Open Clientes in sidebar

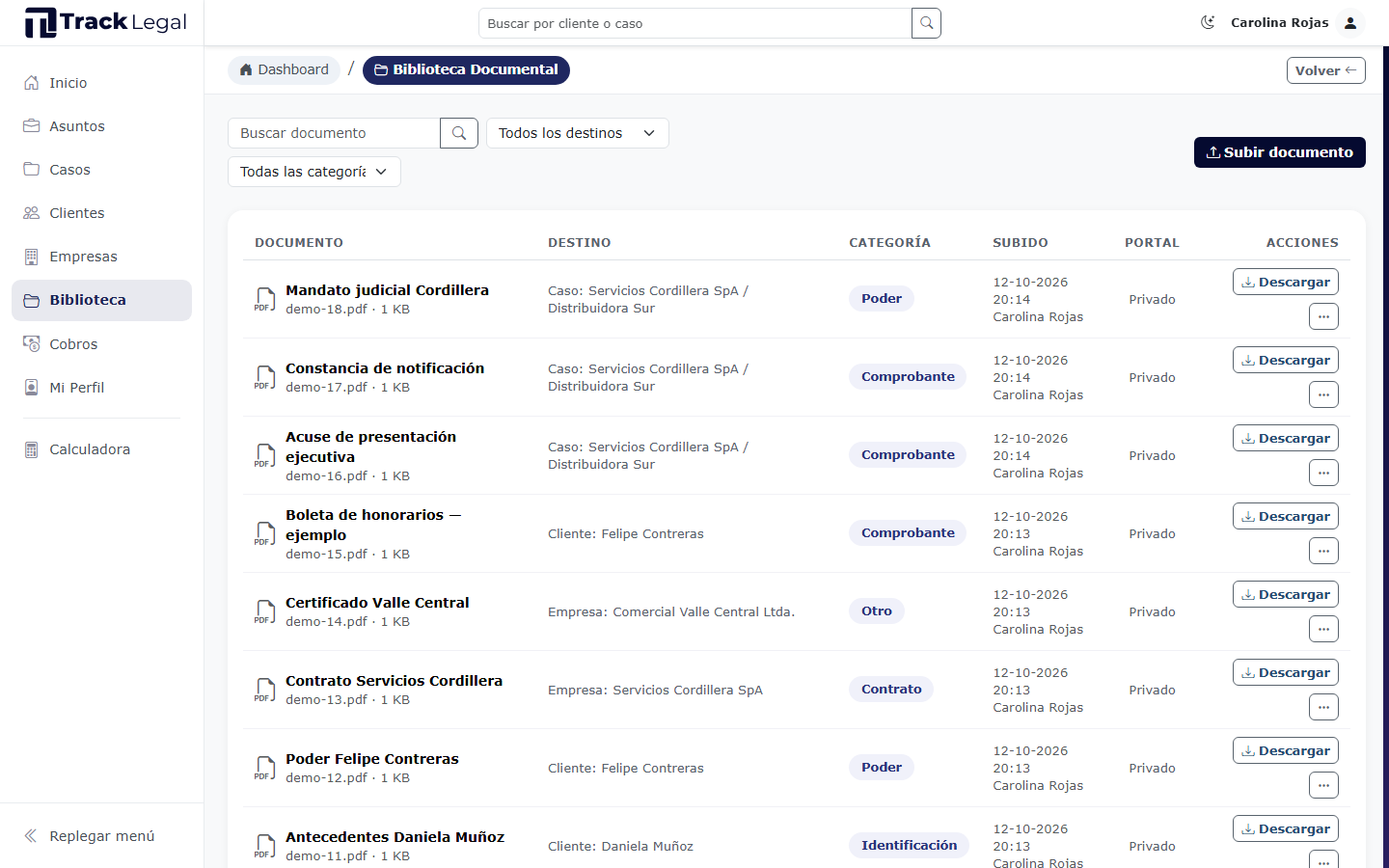[x=101, y=213]
